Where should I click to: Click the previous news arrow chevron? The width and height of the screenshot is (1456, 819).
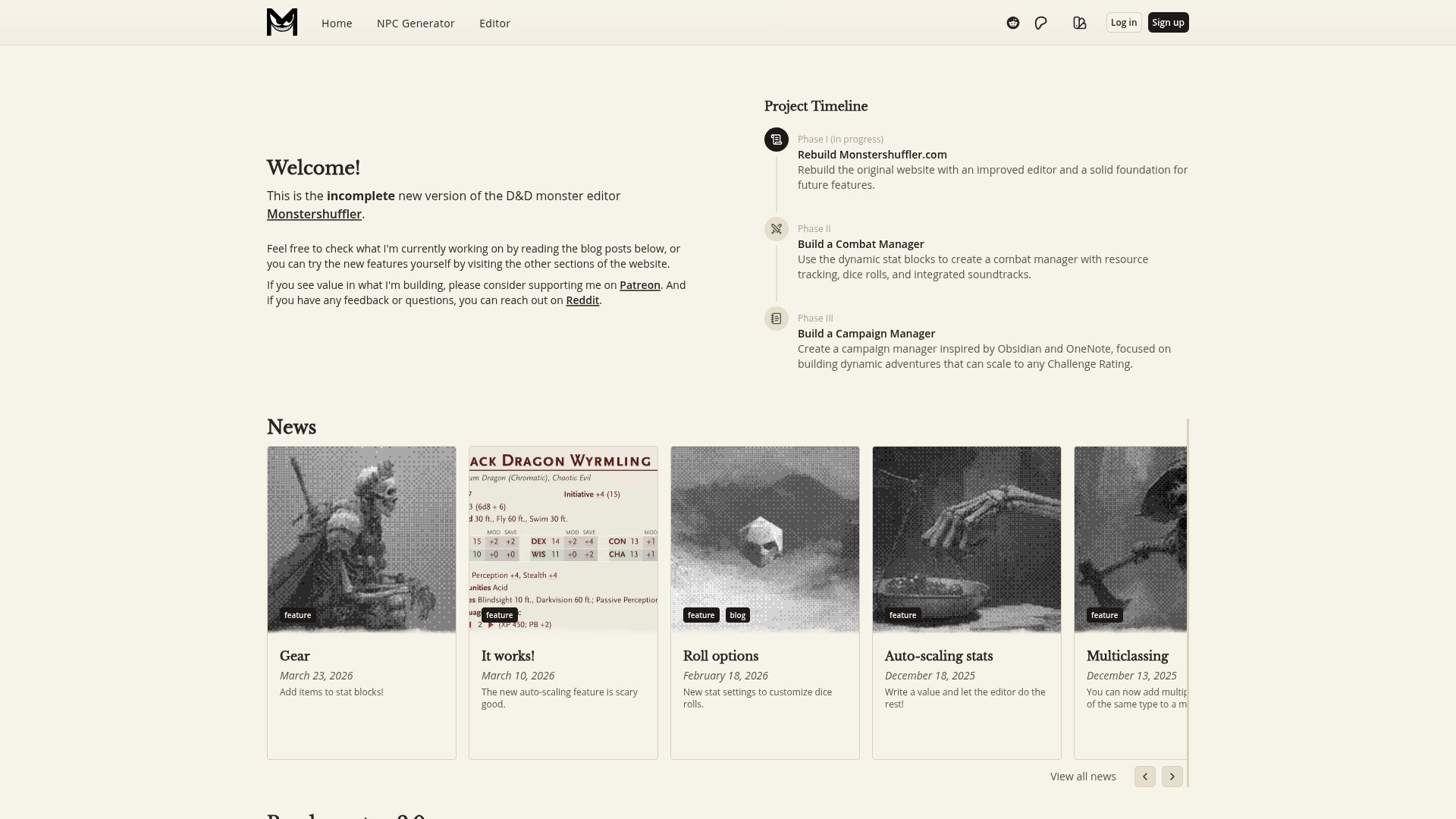pyautogui.click(x=1144, y=777)
